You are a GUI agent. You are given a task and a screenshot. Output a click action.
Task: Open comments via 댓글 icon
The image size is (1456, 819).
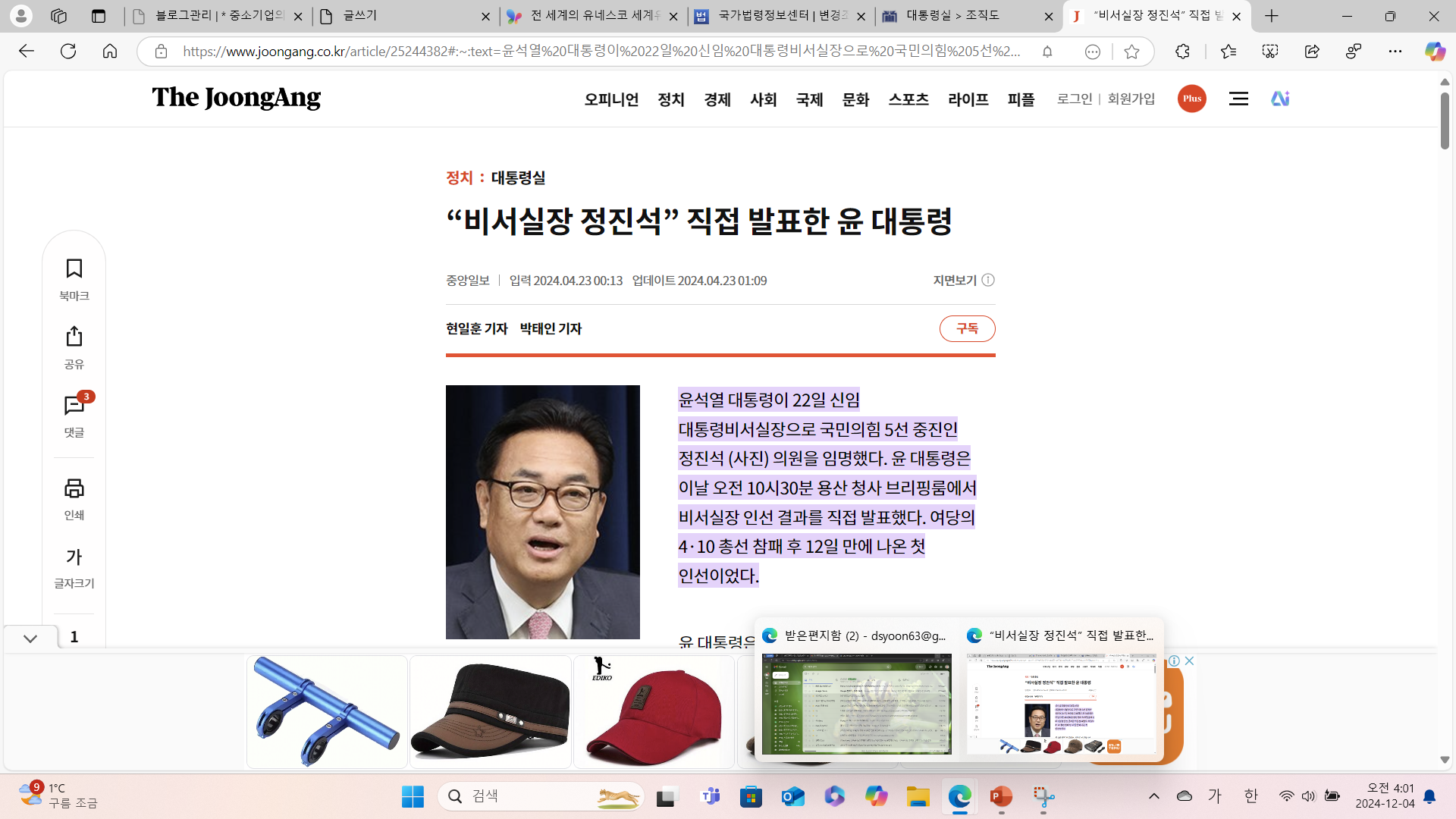[74, 406]
